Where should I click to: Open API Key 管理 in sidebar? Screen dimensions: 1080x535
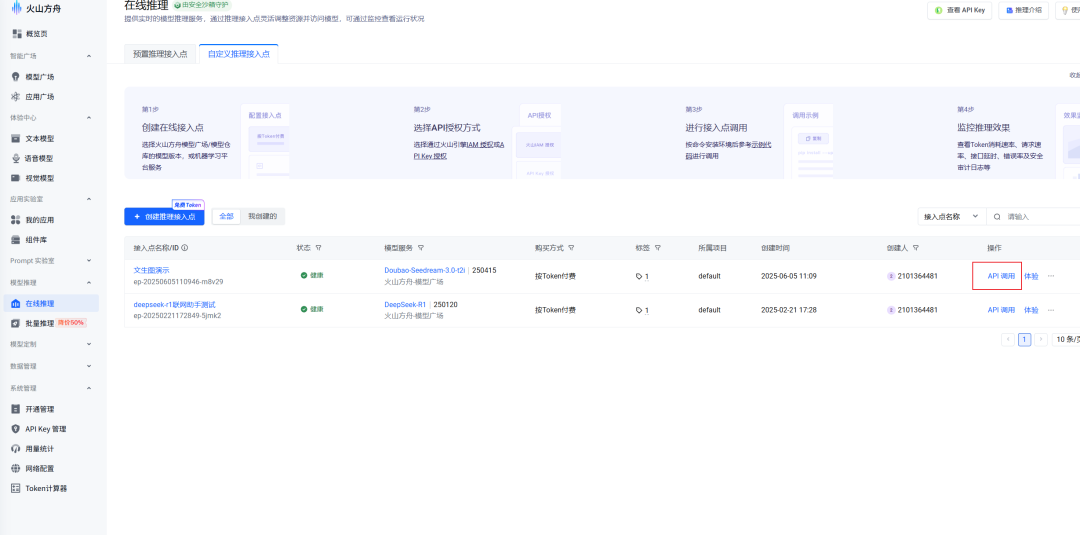(x=45, y=429)
